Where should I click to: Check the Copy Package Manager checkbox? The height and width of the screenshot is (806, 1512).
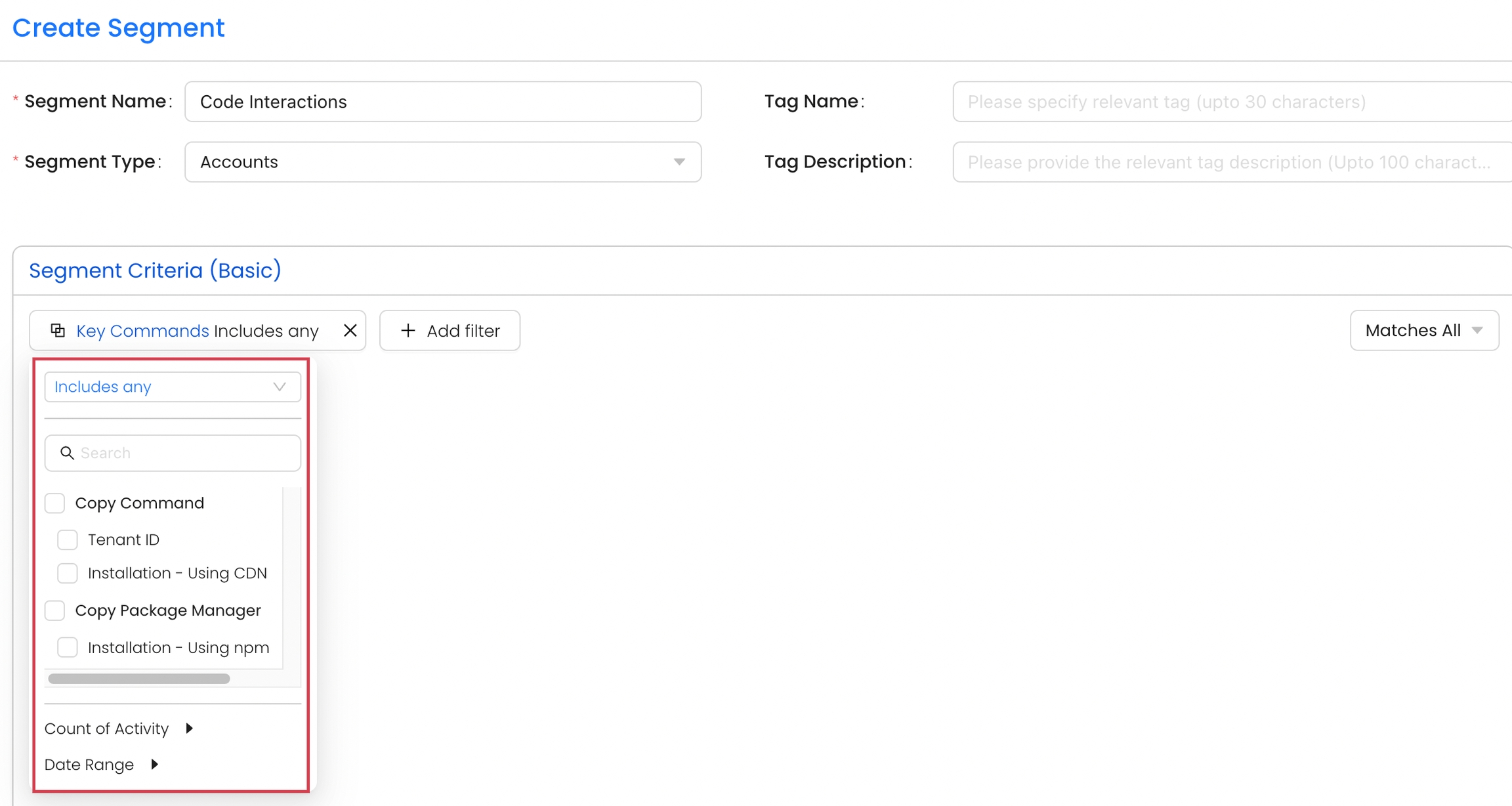(55, 610)
